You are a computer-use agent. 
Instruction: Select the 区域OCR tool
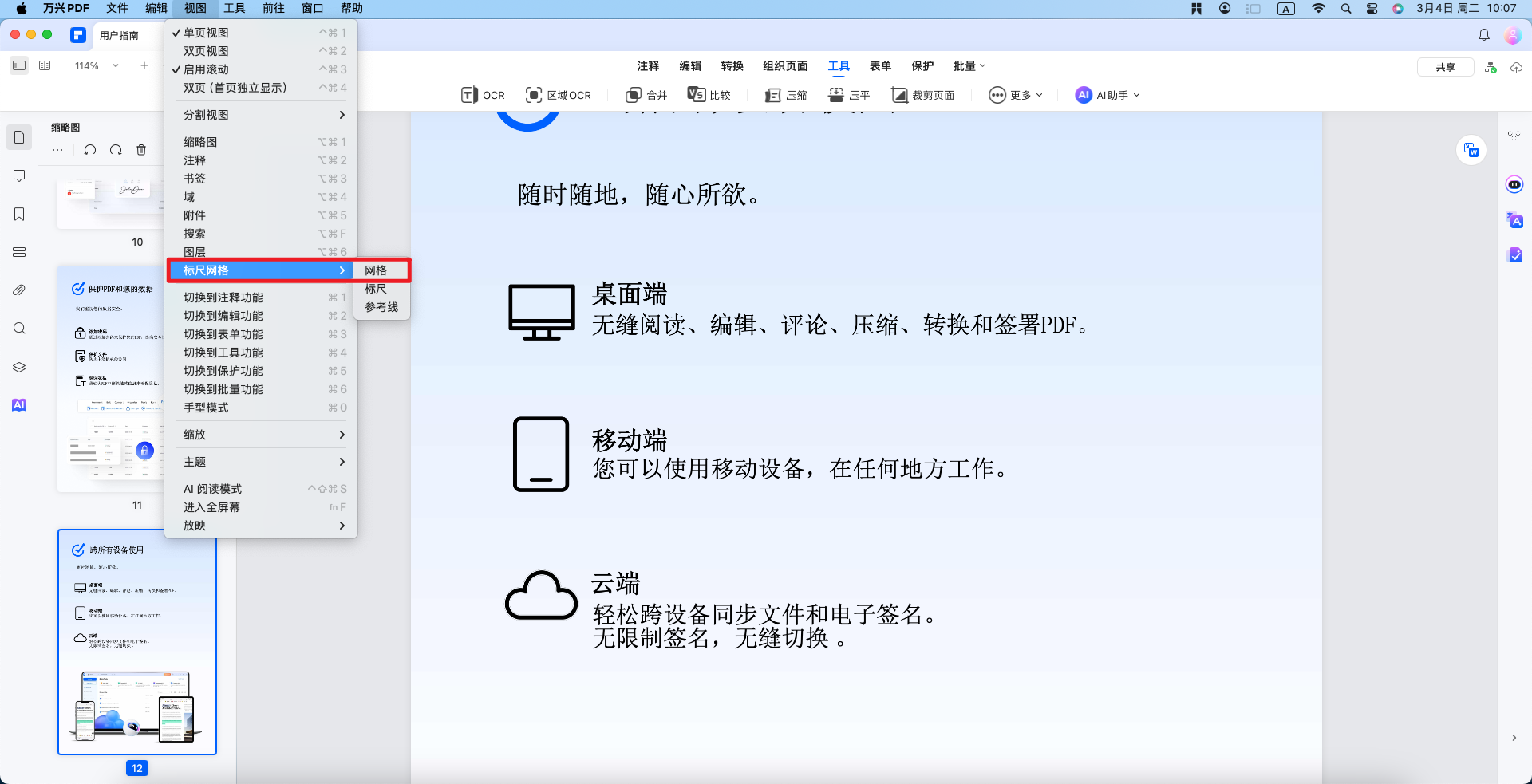(x=558, y=95)
